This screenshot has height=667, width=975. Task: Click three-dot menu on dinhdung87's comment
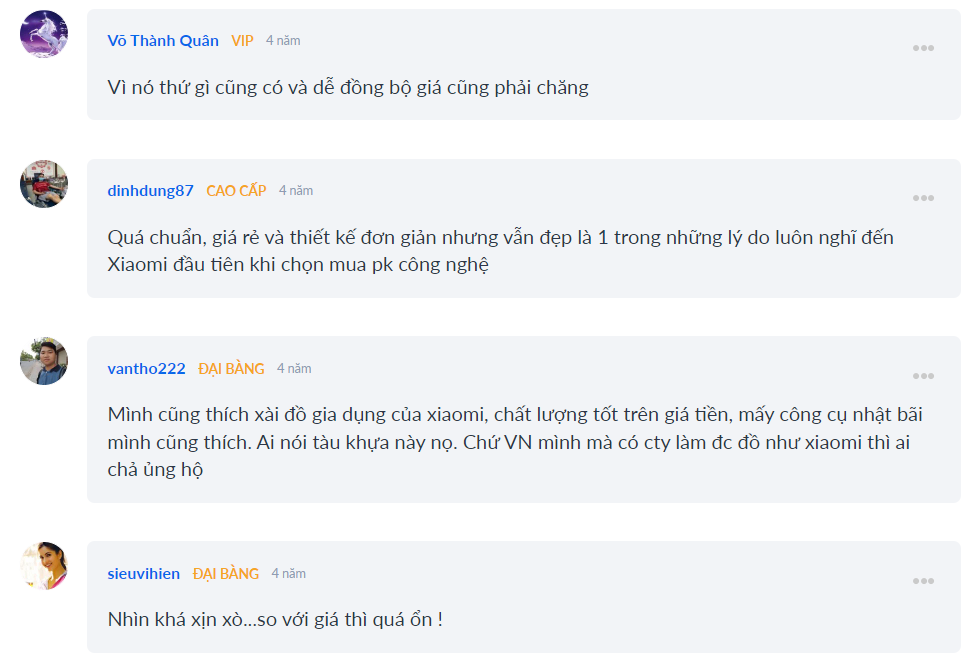[922, 198]
